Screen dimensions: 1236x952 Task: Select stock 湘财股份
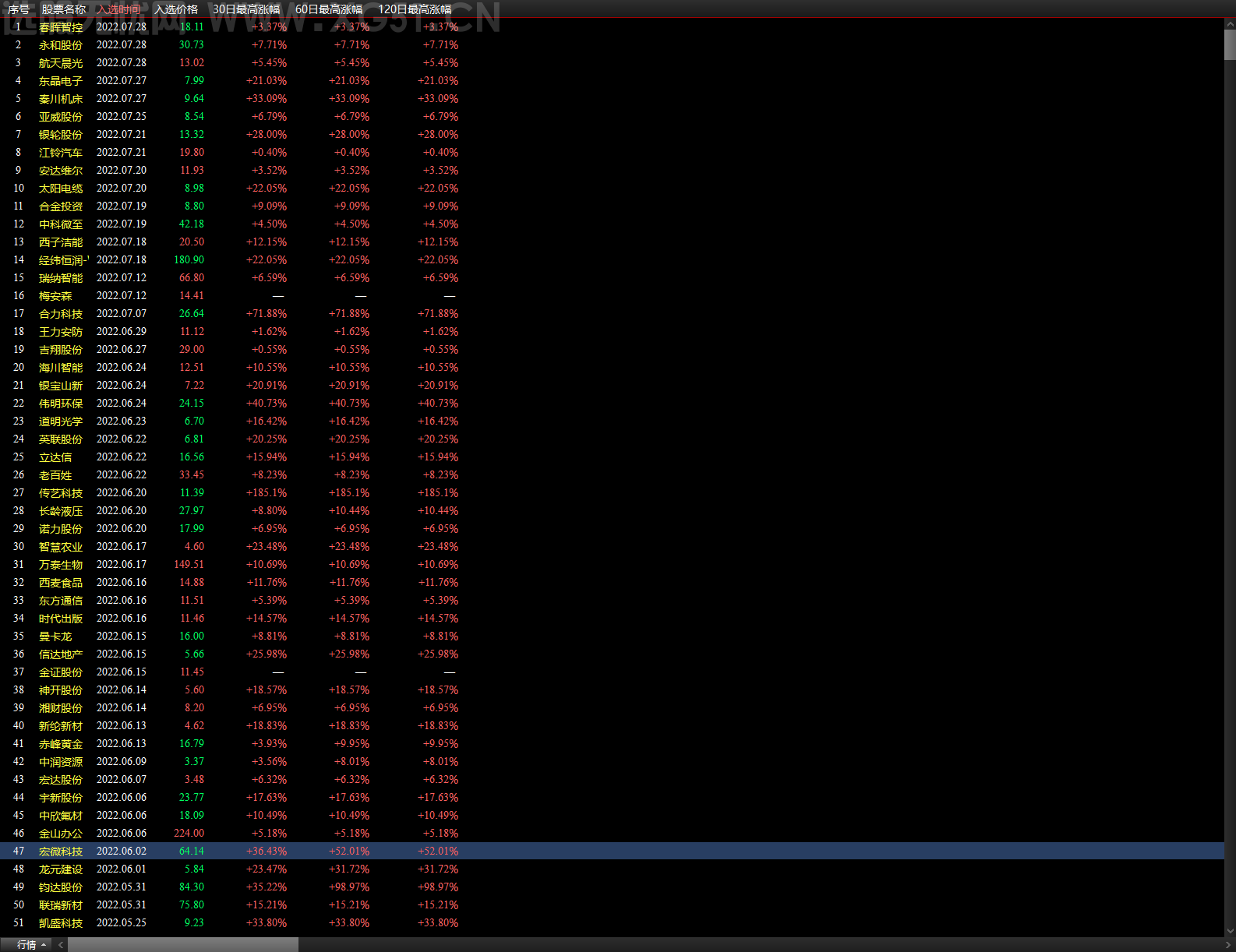point(61,708)
